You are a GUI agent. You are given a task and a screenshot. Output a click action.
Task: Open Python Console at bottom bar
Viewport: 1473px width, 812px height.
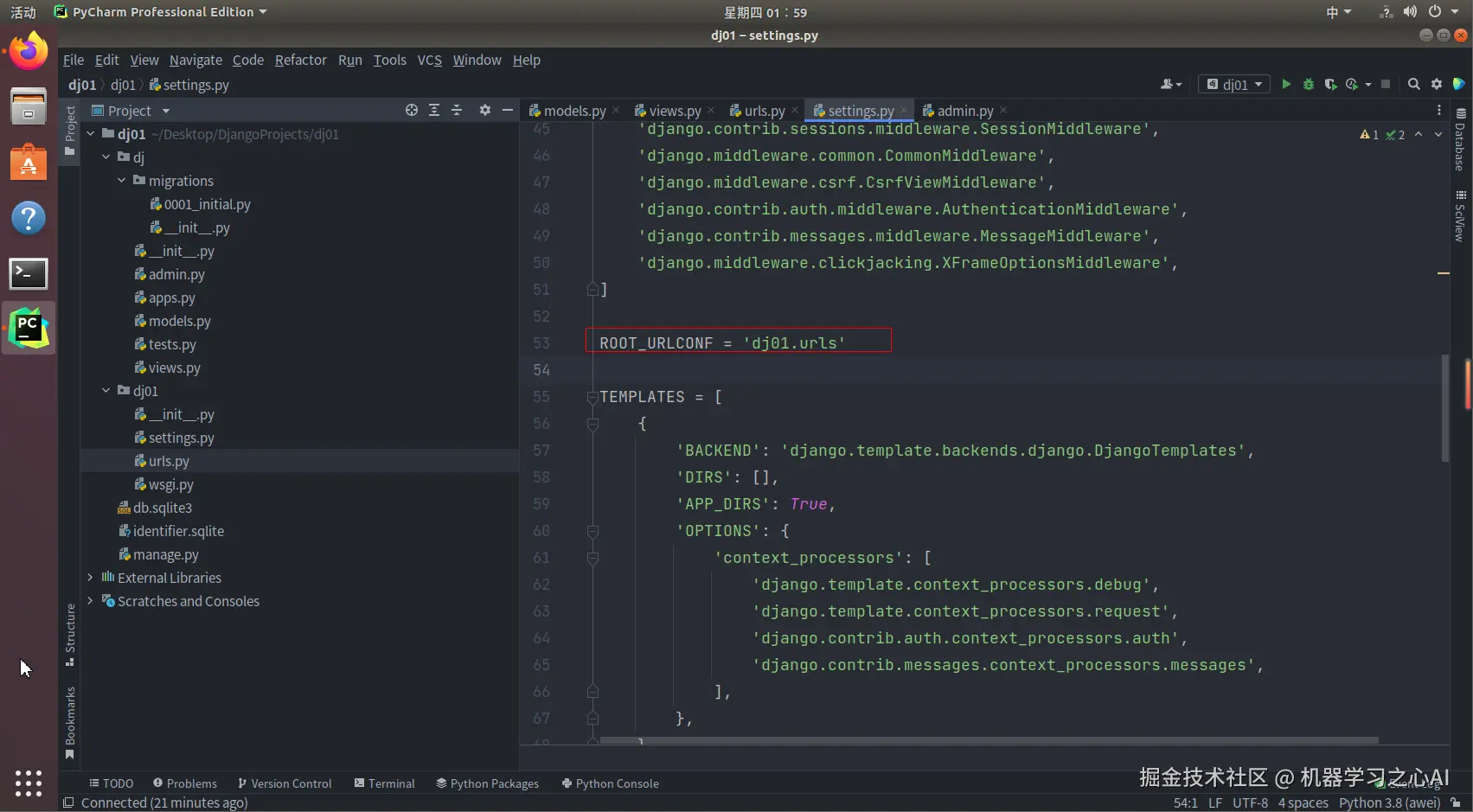[x=610, y=783]
